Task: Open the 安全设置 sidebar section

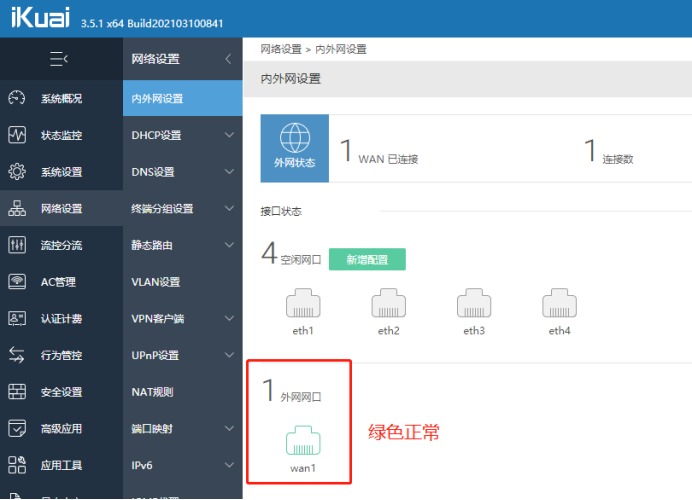Action: click(x=61, y=392)
